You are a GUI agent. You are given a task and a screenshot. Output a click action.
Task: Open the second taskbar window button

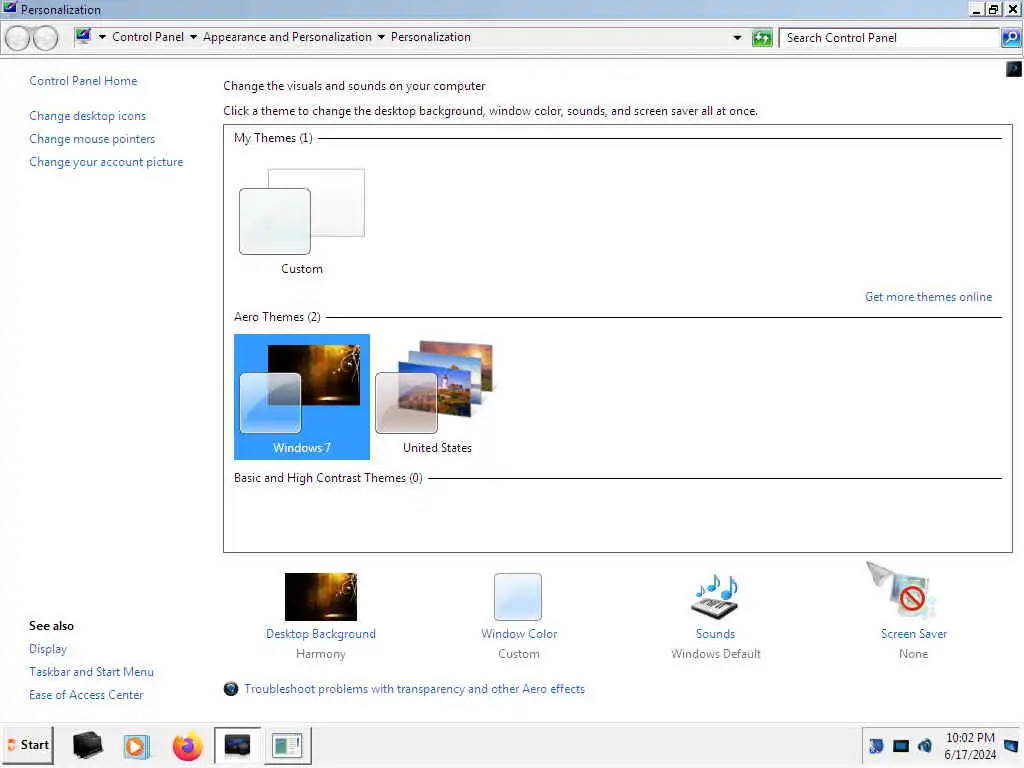click(x=287, y=745)
